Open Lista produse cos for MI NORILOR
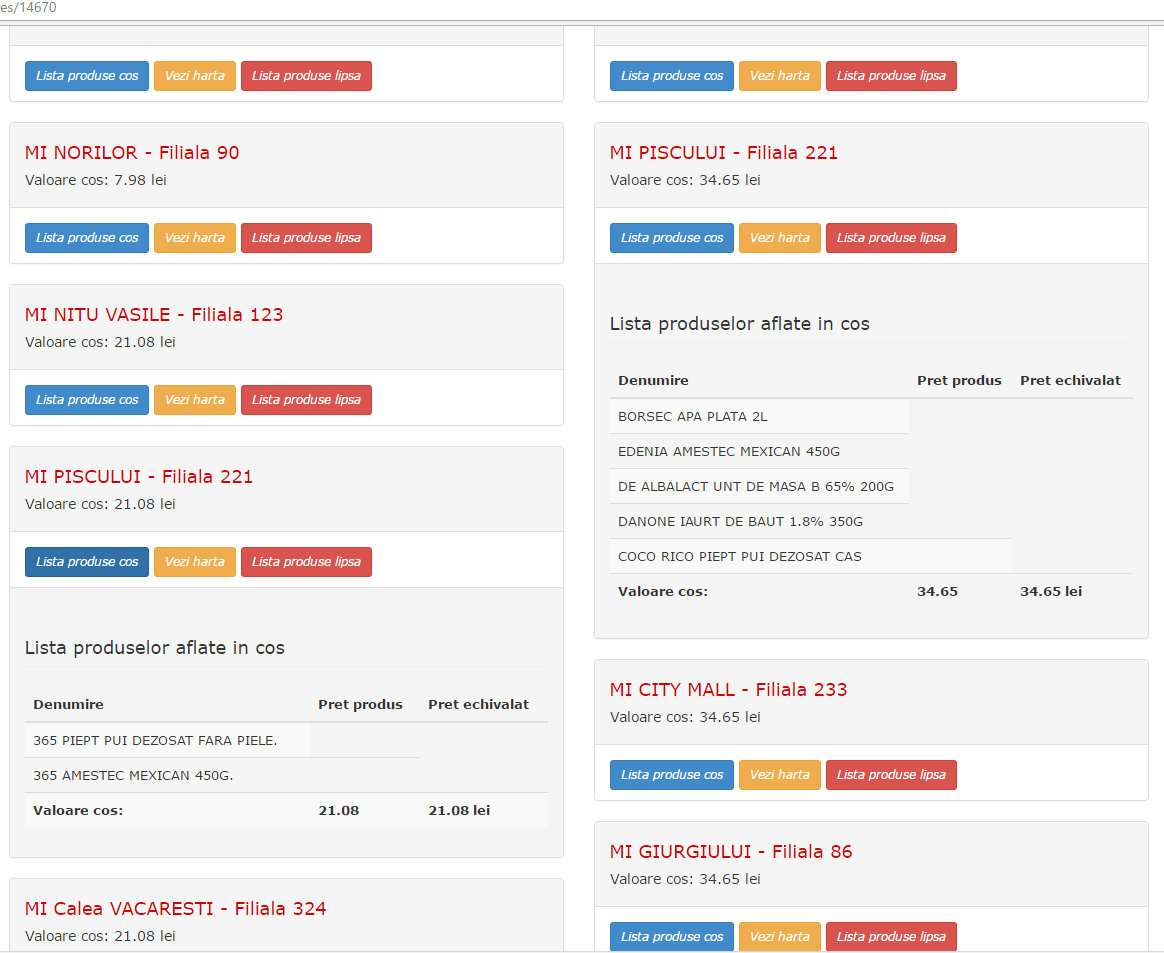The image size is (1164, 953). coord(87,238)
